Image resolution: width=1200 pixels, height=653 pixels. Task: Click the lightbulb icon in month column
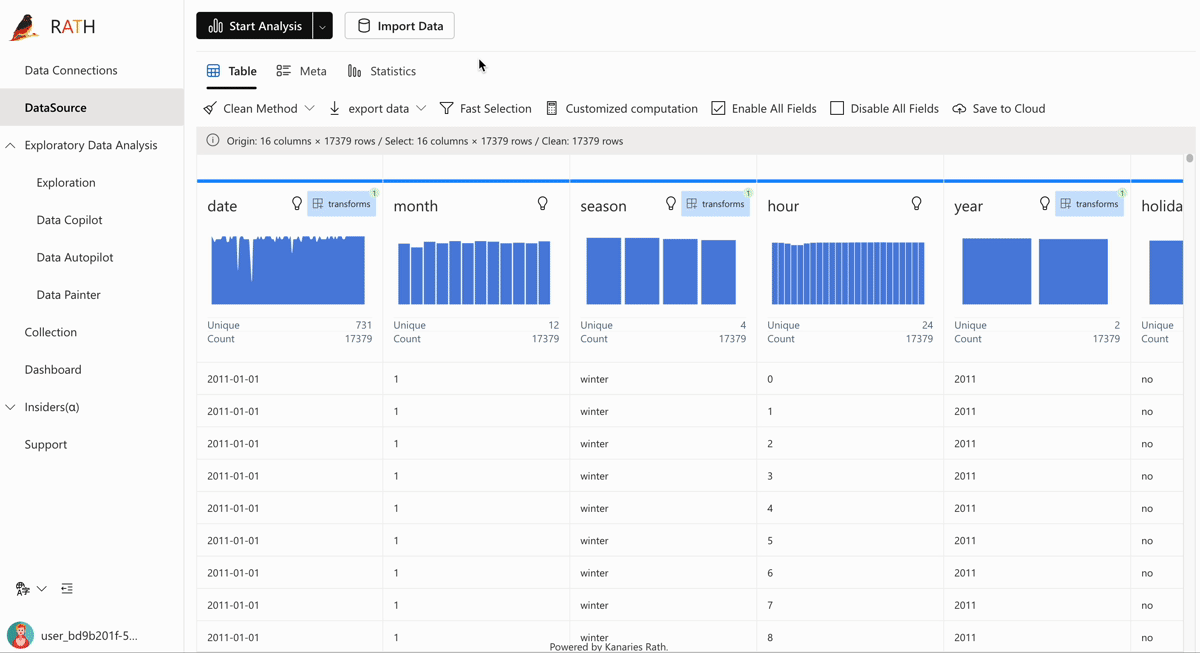[x=542, y=204]
